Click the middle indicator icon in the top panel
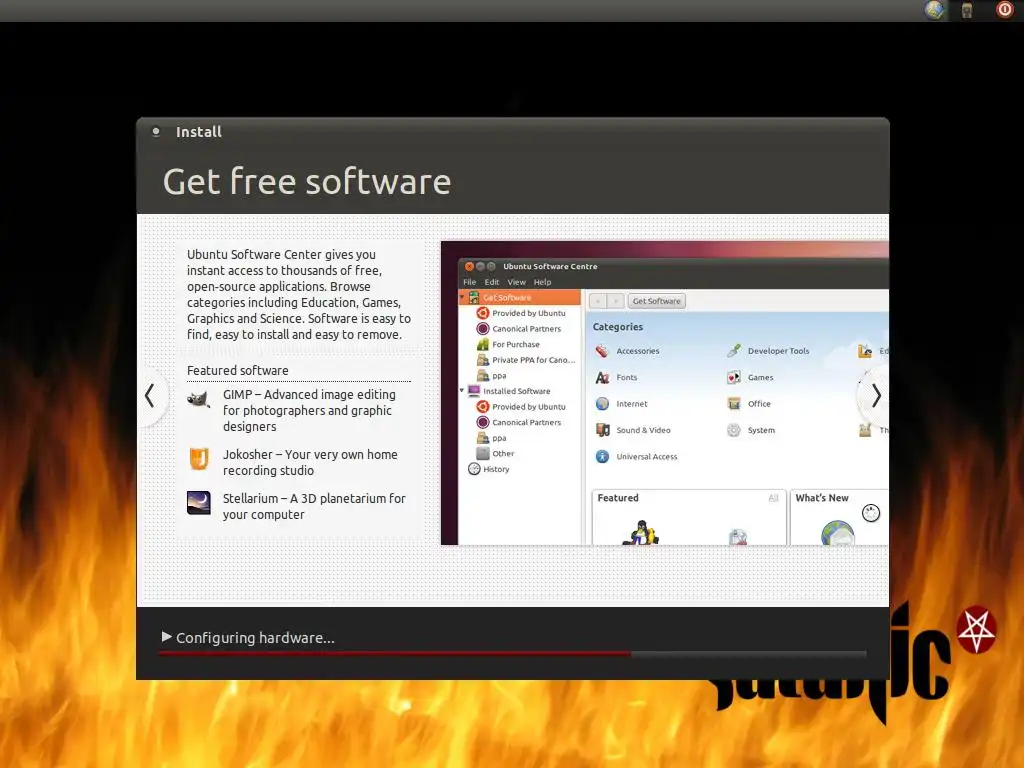 (x=967, y=10)
